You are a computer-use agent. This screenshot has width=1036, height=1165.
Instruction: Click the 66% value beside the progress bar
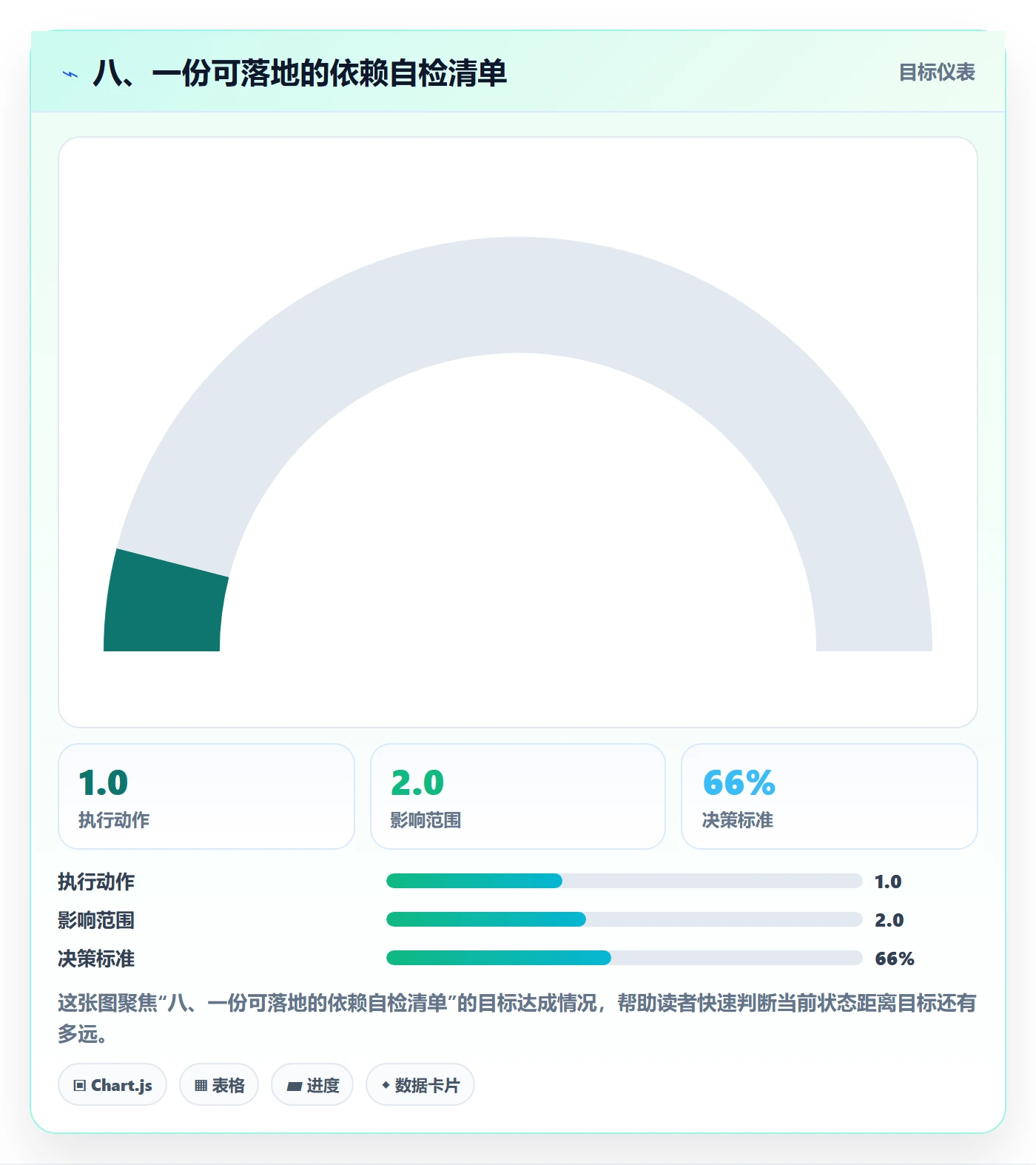895,958
